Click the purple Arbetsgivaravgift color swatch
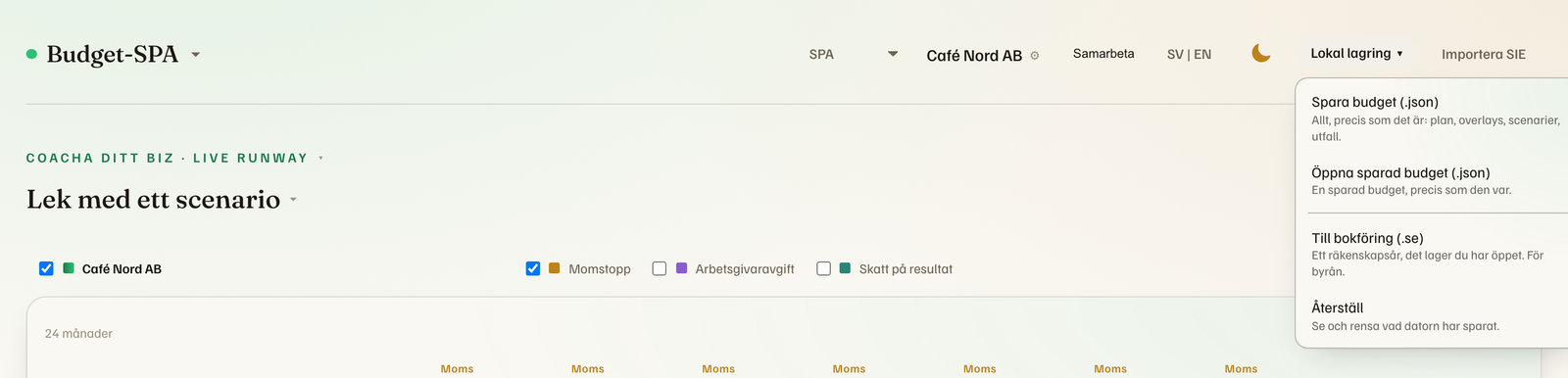 (x=682, y=267)
